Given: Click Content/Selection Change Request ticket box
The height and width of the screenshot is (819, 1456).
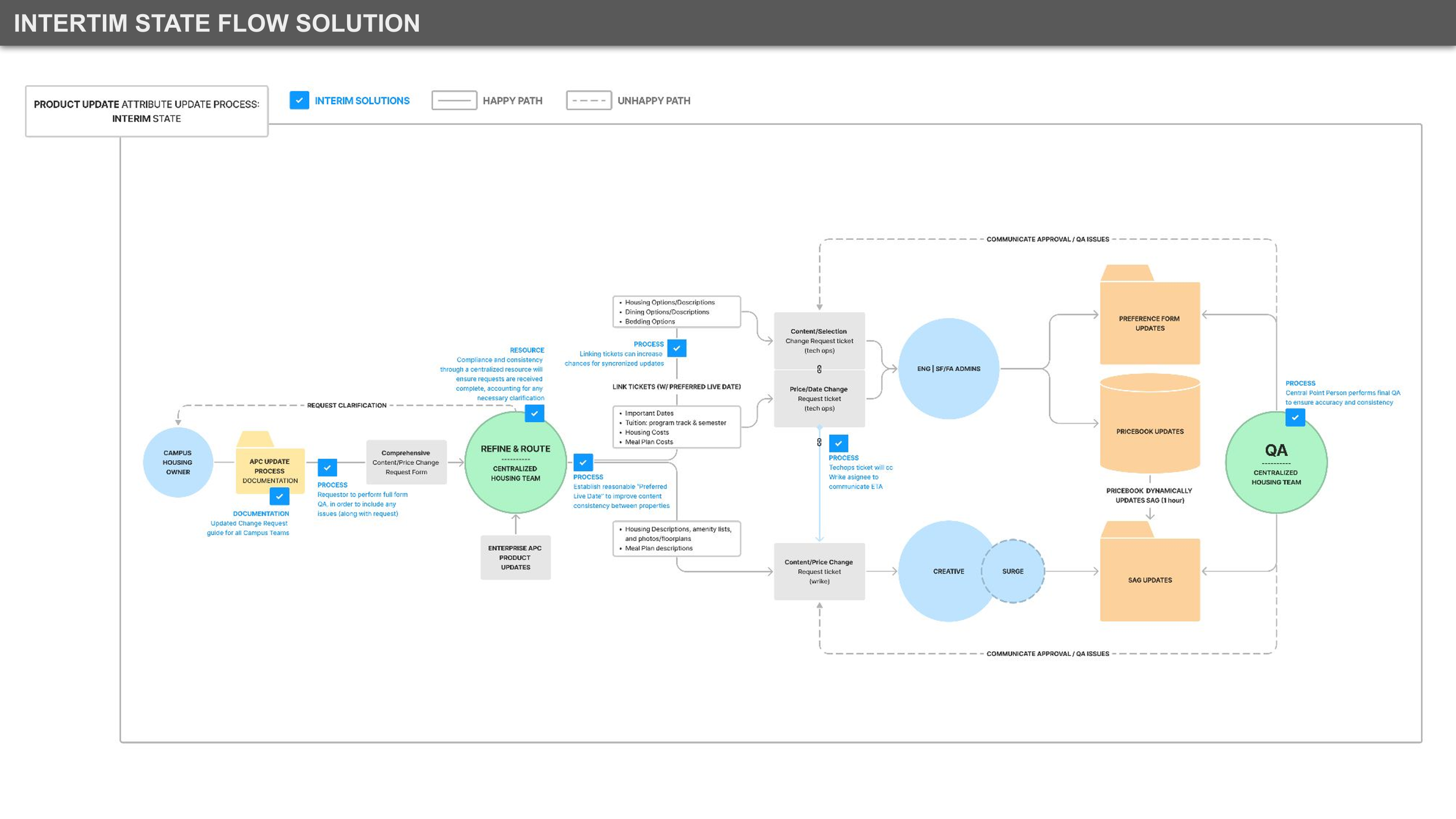Looking at the screenshot, I should tap(819, 341).
